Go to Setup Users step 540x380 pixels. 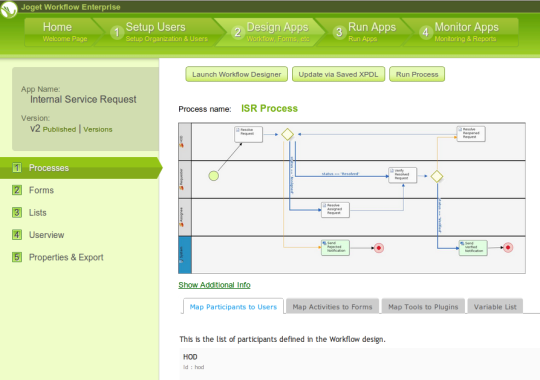(x=159, y=32)
